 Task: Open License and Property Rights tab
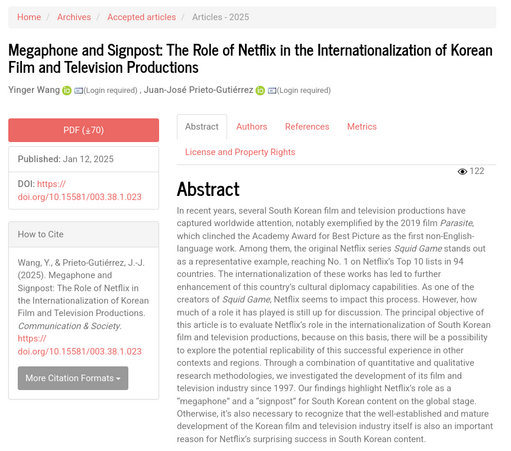pyautogui.click(x=240, y=152)
